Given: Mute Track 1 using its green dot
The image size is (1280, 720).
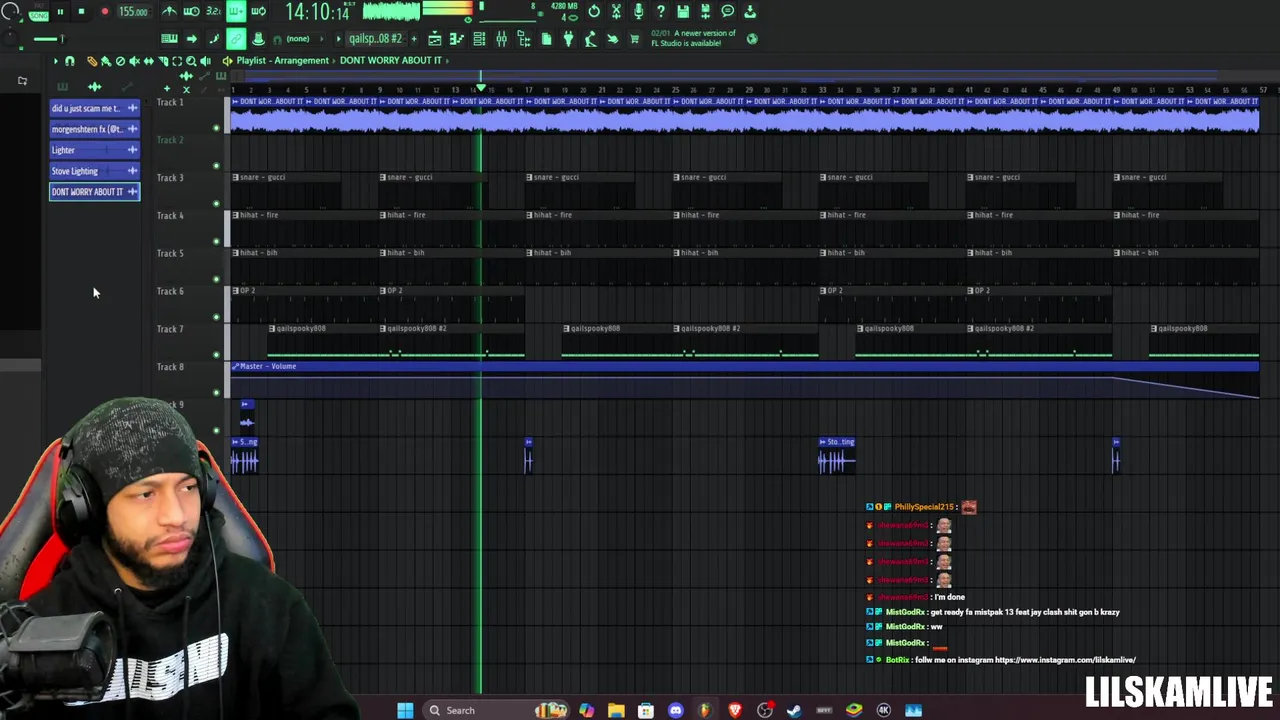Looking at the screenshot, I should [x=216, y=128].
